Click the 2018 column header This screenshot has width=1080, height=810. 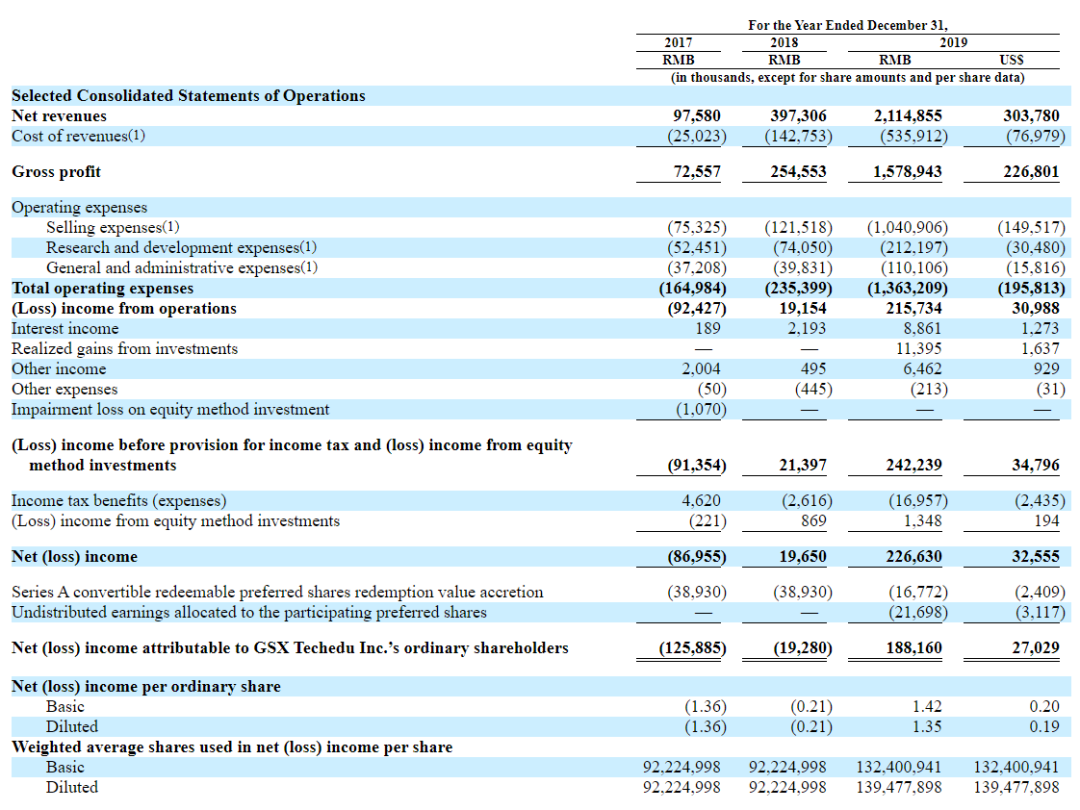(x=784, y=43)
